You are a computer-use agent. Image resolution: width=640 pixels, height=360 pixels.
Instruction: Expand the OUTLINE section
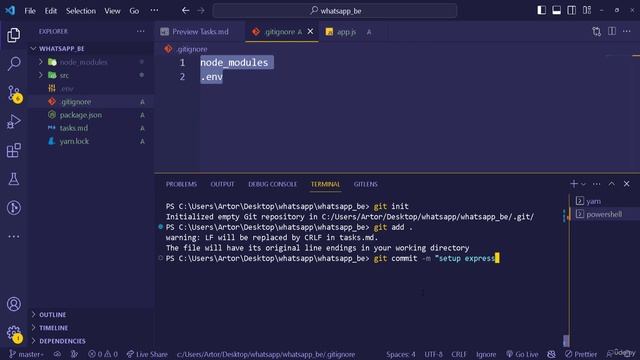click(52, 315)
